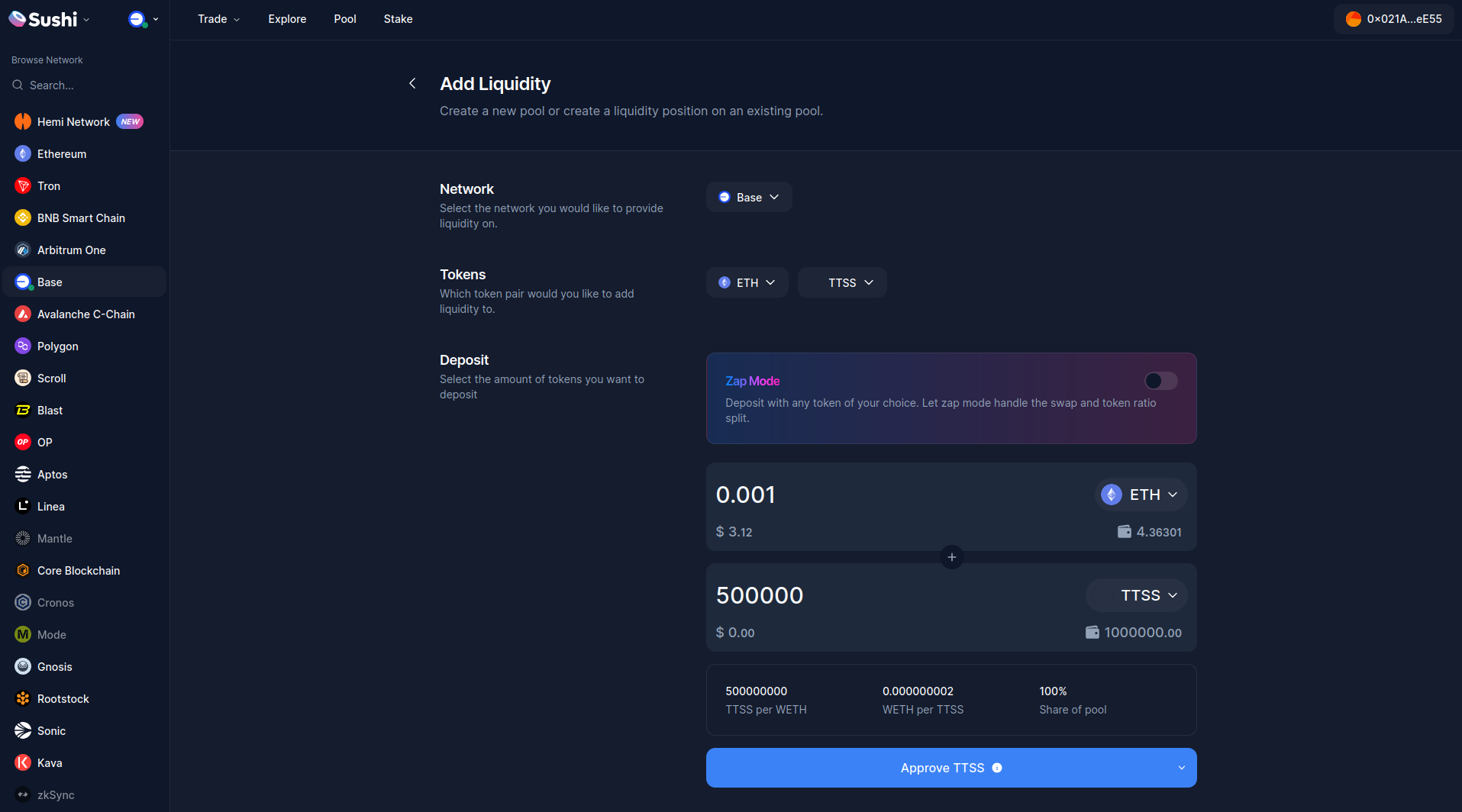
Task: Select the zkSync network icon
Action: [23, 794]
